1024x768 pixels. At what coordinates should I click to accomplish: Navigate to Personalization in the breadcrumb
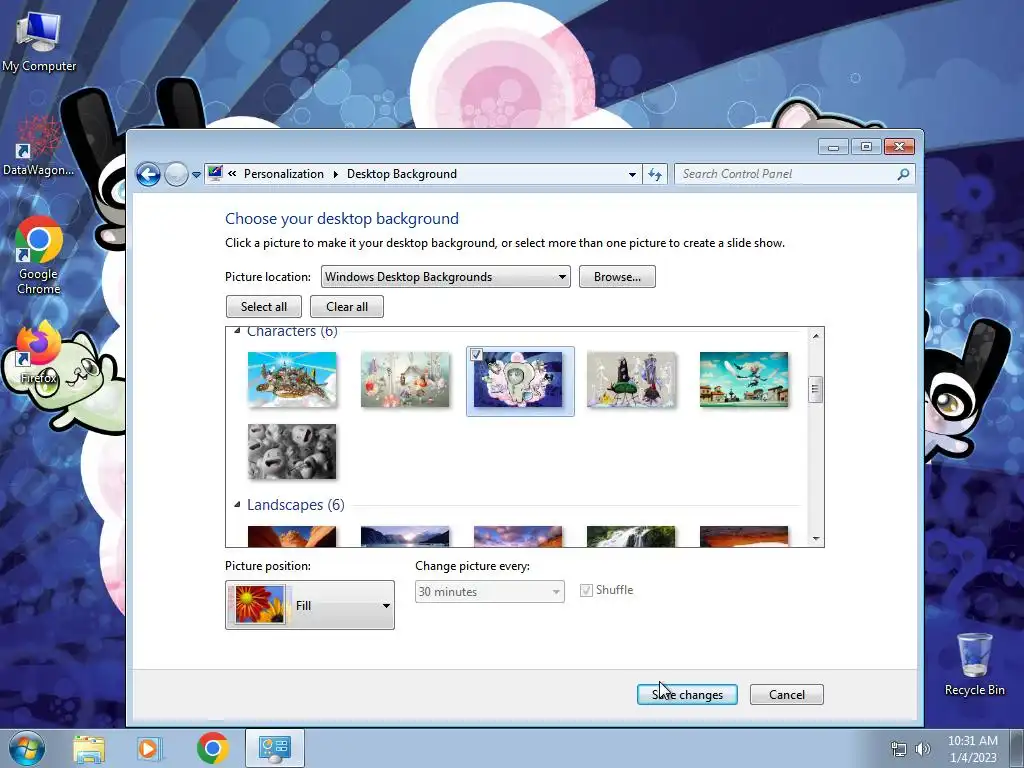pyautogui.click(x=283, y=174)
